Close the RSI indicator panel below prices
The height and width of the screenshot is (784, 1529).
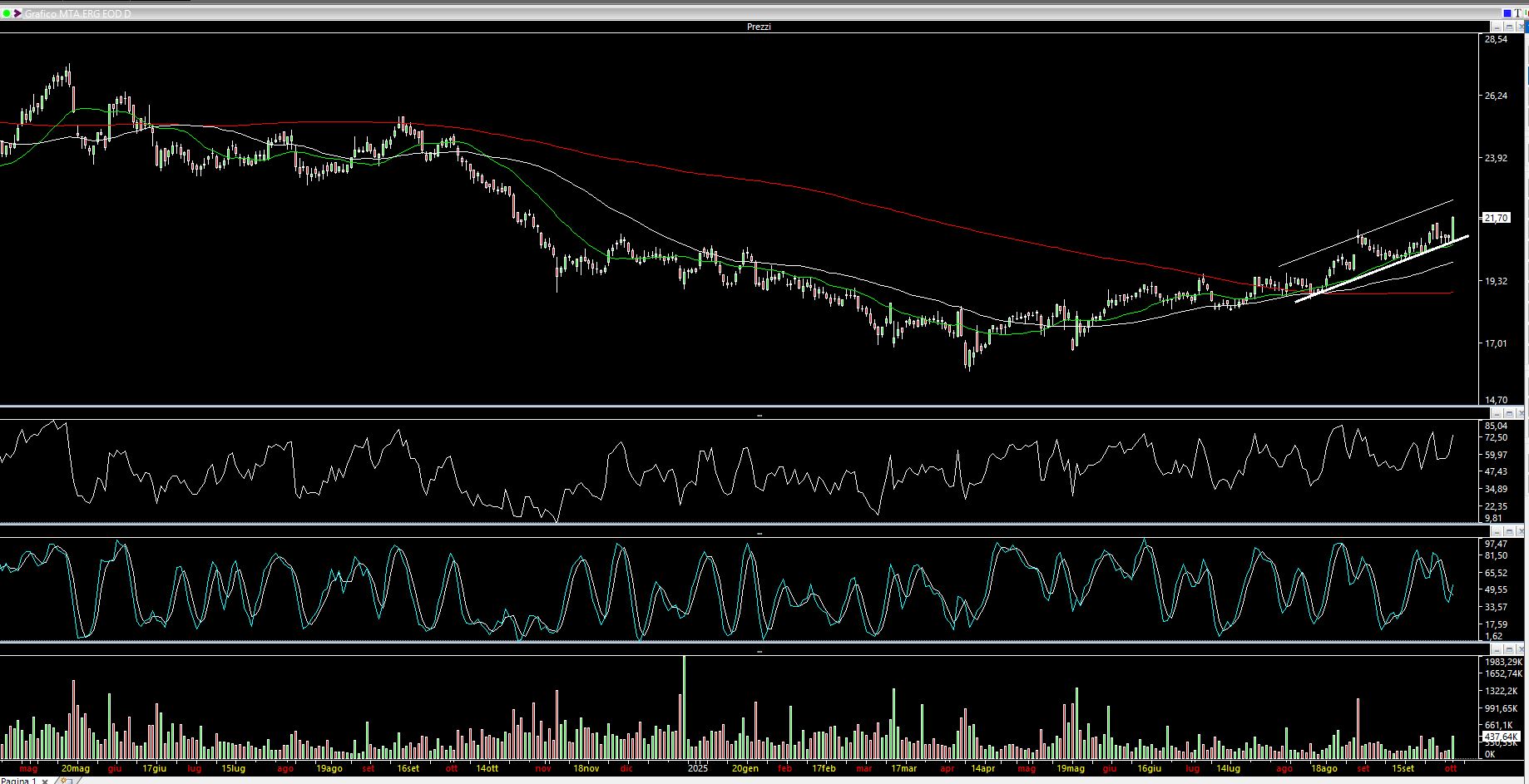pos(1521,413)
